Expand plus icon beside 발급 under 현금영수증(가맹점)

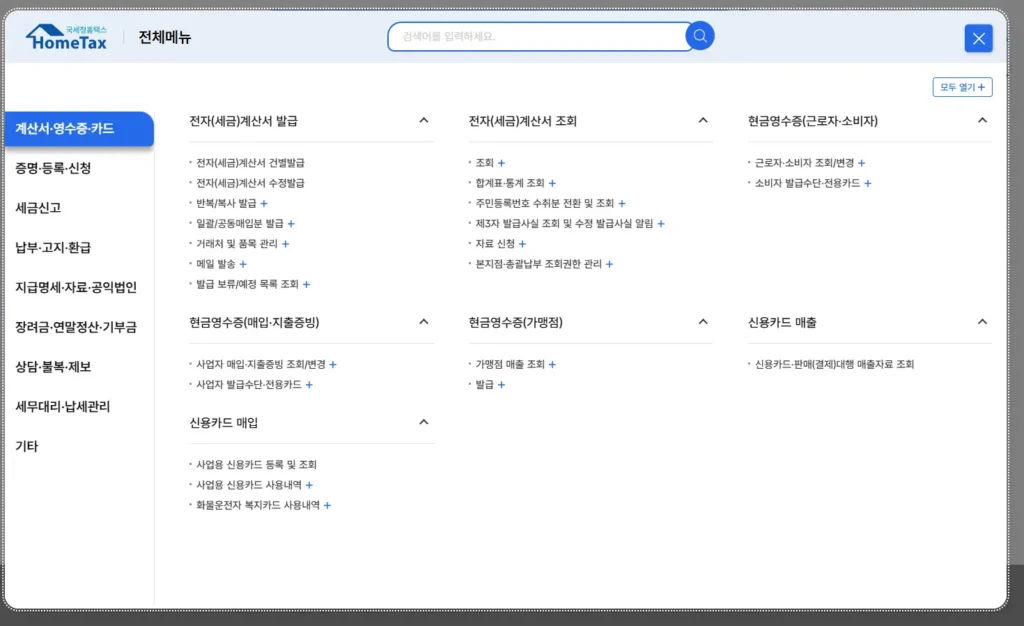coord(502,385)
